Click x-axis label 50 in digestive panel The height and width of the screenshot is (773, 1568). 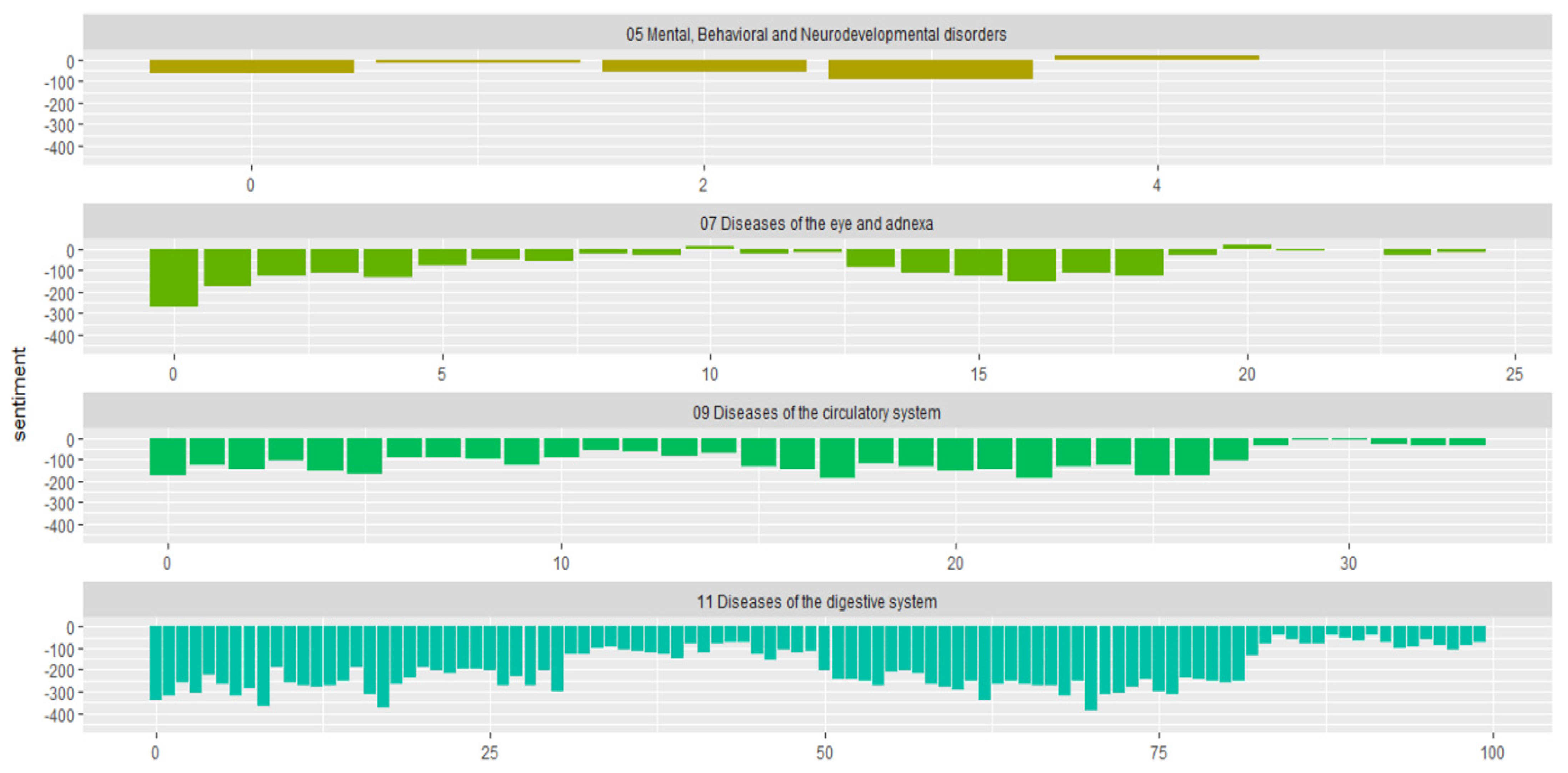[x=824, y=753]
